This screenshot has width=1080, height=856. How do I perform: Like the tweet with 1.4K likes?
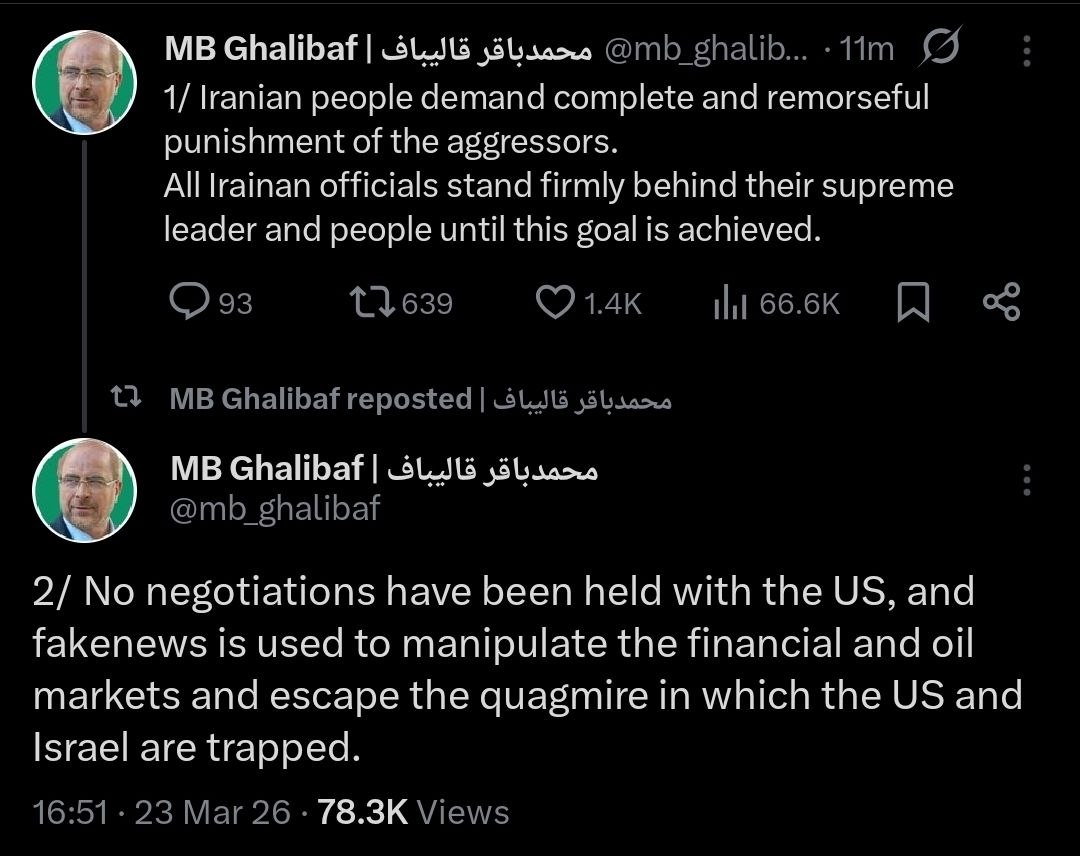556,302
